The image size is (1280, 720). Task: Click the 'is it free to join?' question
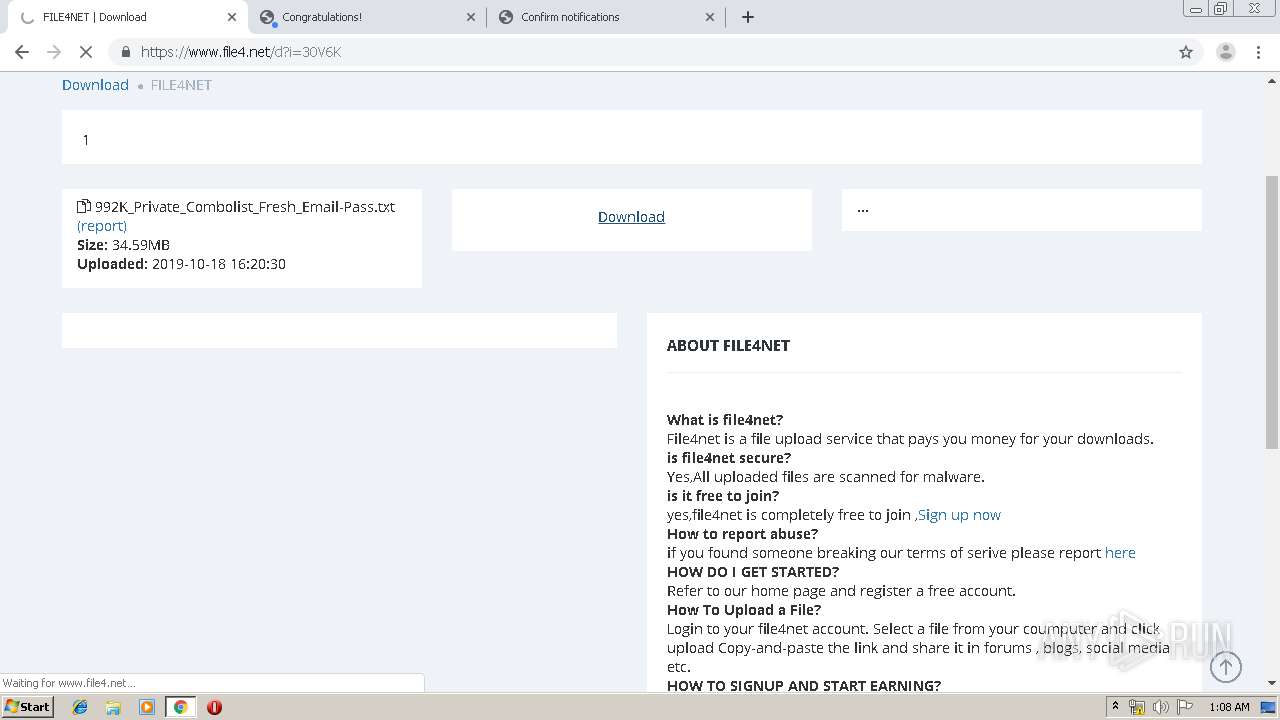[x=723, y=496]
